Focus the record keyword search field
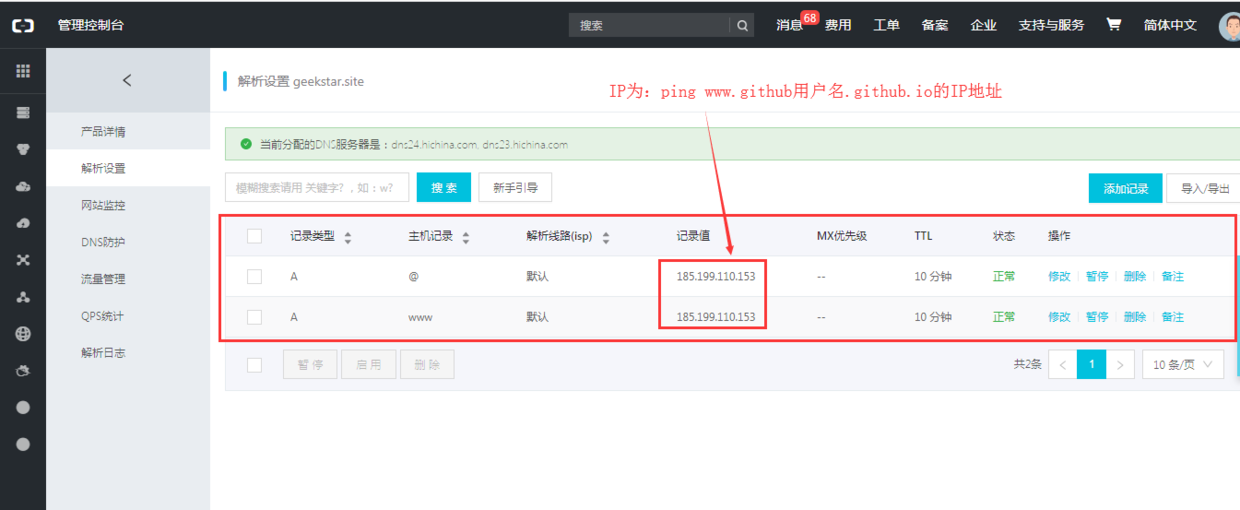Viewport: 1240px width, 510px height. 317,187
